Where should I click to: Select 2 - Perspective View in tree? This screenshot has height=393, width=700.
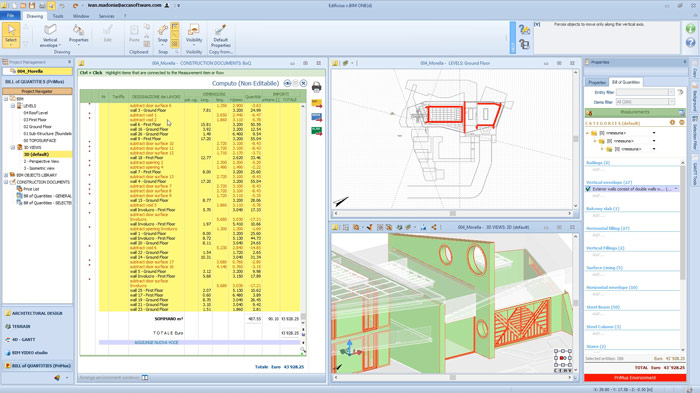41,161
